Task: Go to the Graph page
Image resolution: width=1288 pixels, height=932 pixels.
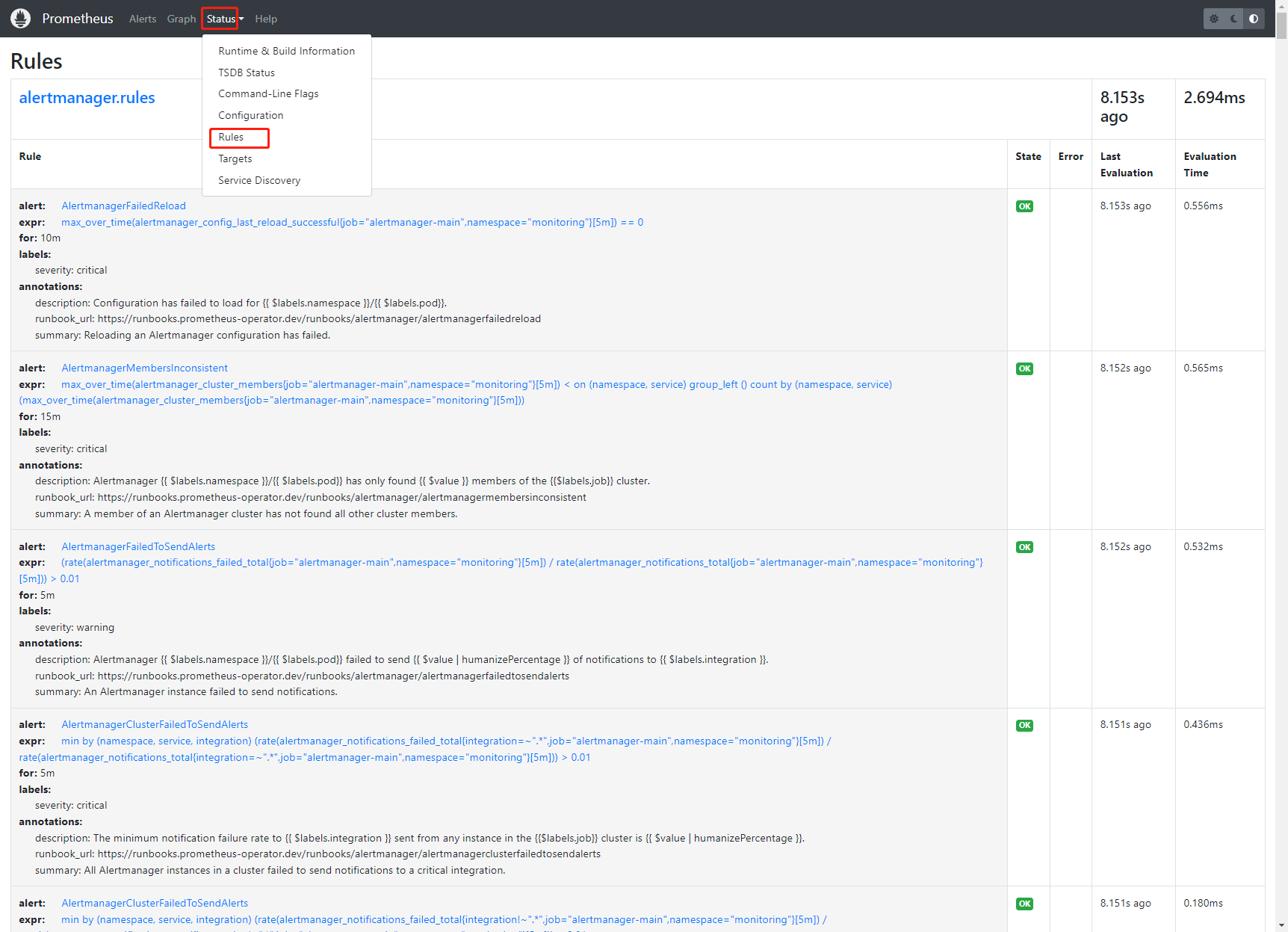Action: click(182, 19)
